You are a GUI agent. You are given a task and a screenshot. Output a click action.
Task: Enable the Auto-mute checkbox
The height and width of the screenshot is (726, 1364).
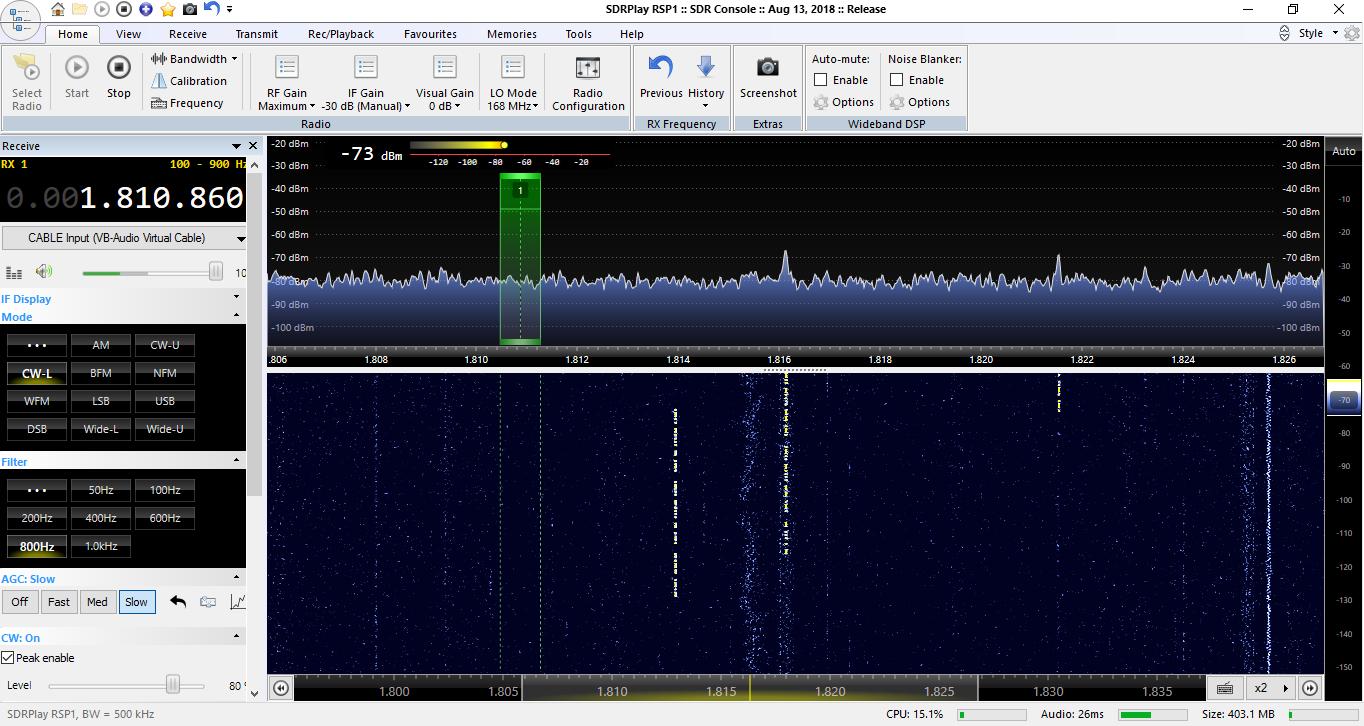pyautogui.click(x=821, y=80)
